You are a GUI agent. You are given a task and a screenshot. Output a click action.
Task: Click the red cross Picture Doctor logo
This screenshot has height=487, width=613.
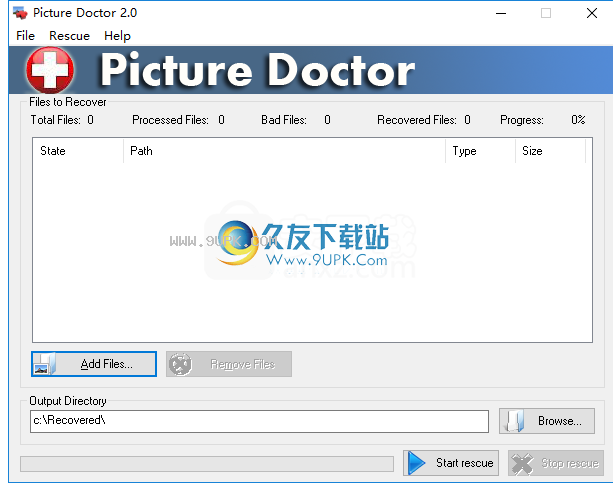pos(50,70)
